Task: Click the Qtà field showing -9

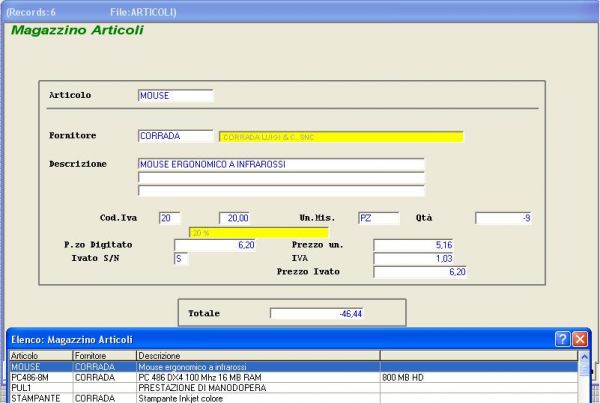Action: [x=503, y=218]
